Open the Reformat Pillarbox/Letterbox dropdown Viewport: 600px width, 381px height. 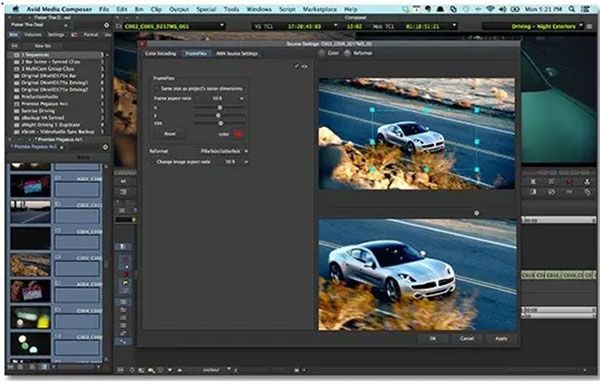223,151
